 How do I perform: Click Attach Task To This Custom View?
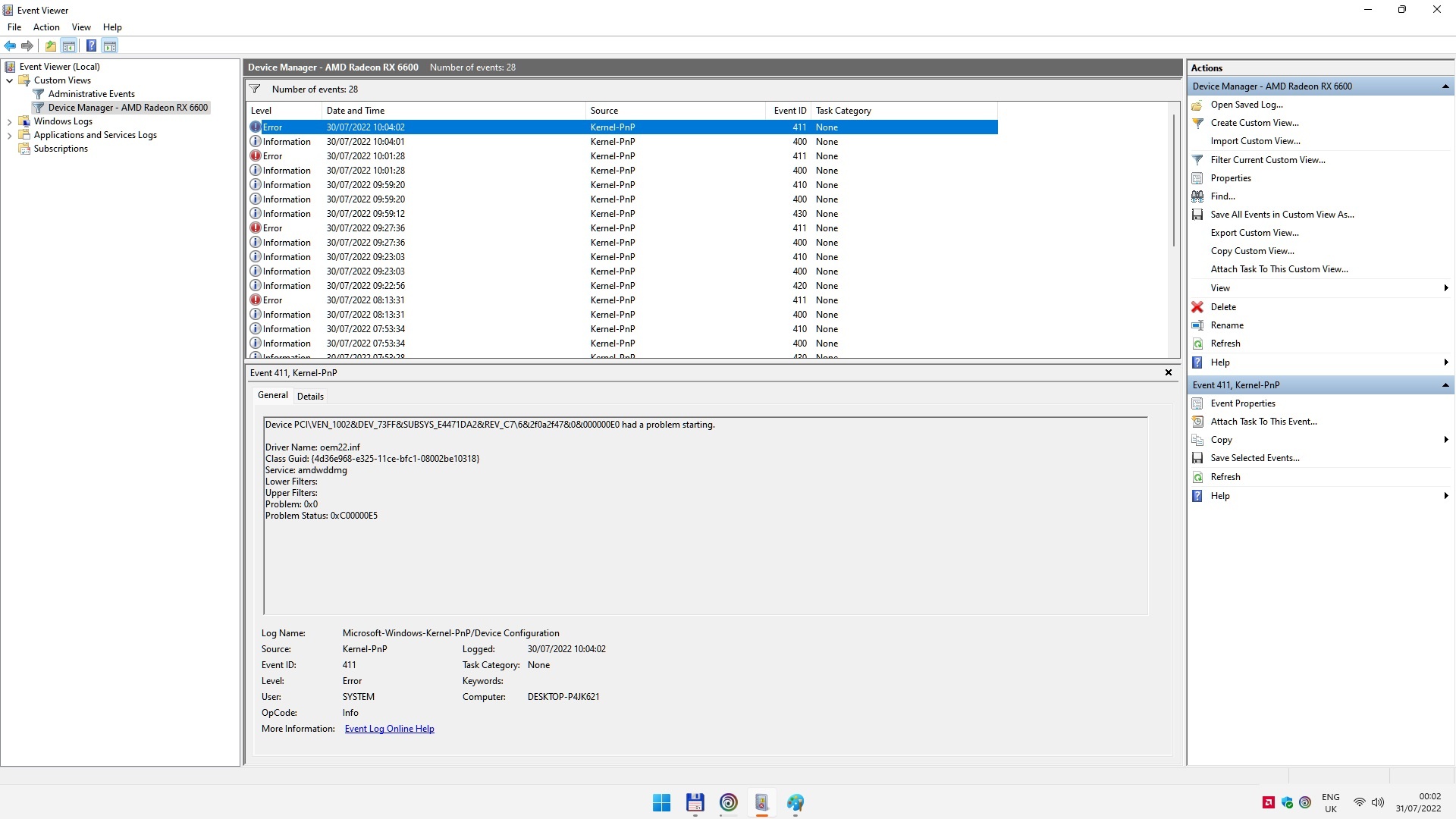(x=1279, y=269)
